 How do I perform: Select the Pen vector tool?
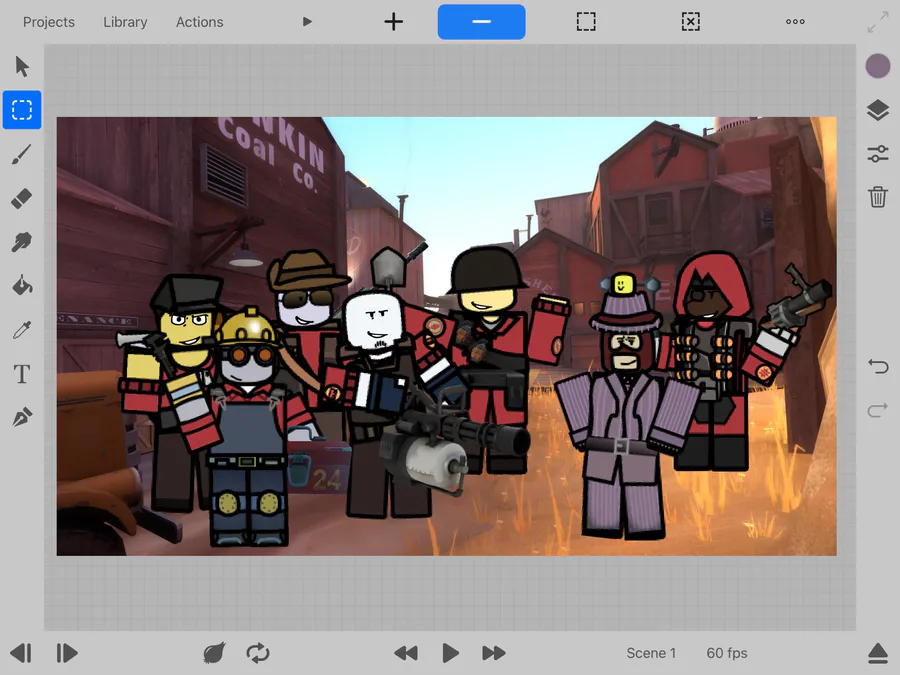pos(22,417)
